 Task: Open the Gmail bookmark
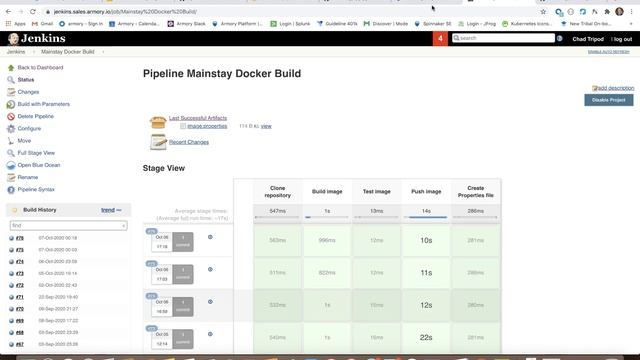coord(42,24)
